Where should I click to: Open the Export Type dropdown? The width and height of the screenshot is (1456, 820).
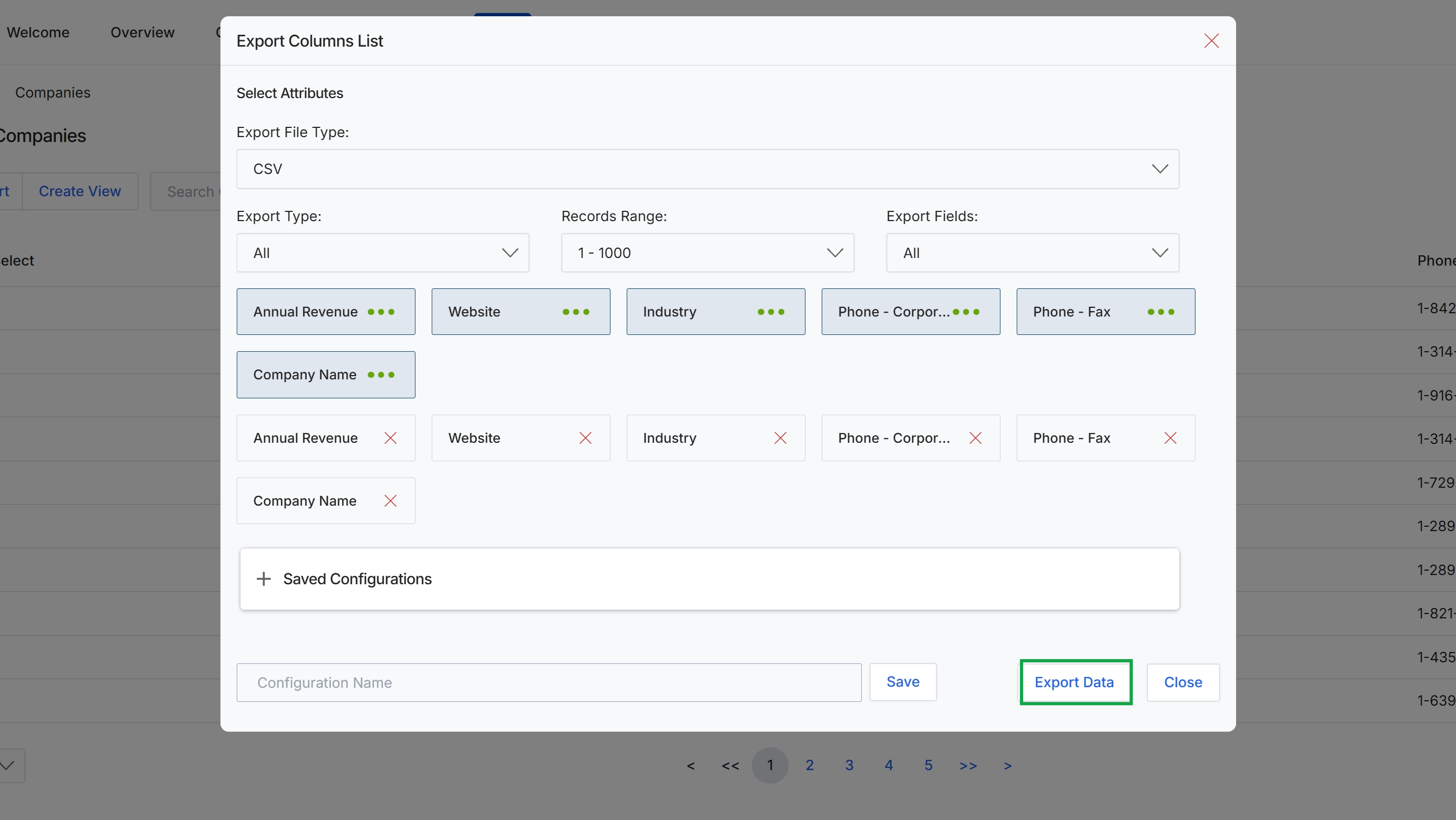[x=382, y=253]
